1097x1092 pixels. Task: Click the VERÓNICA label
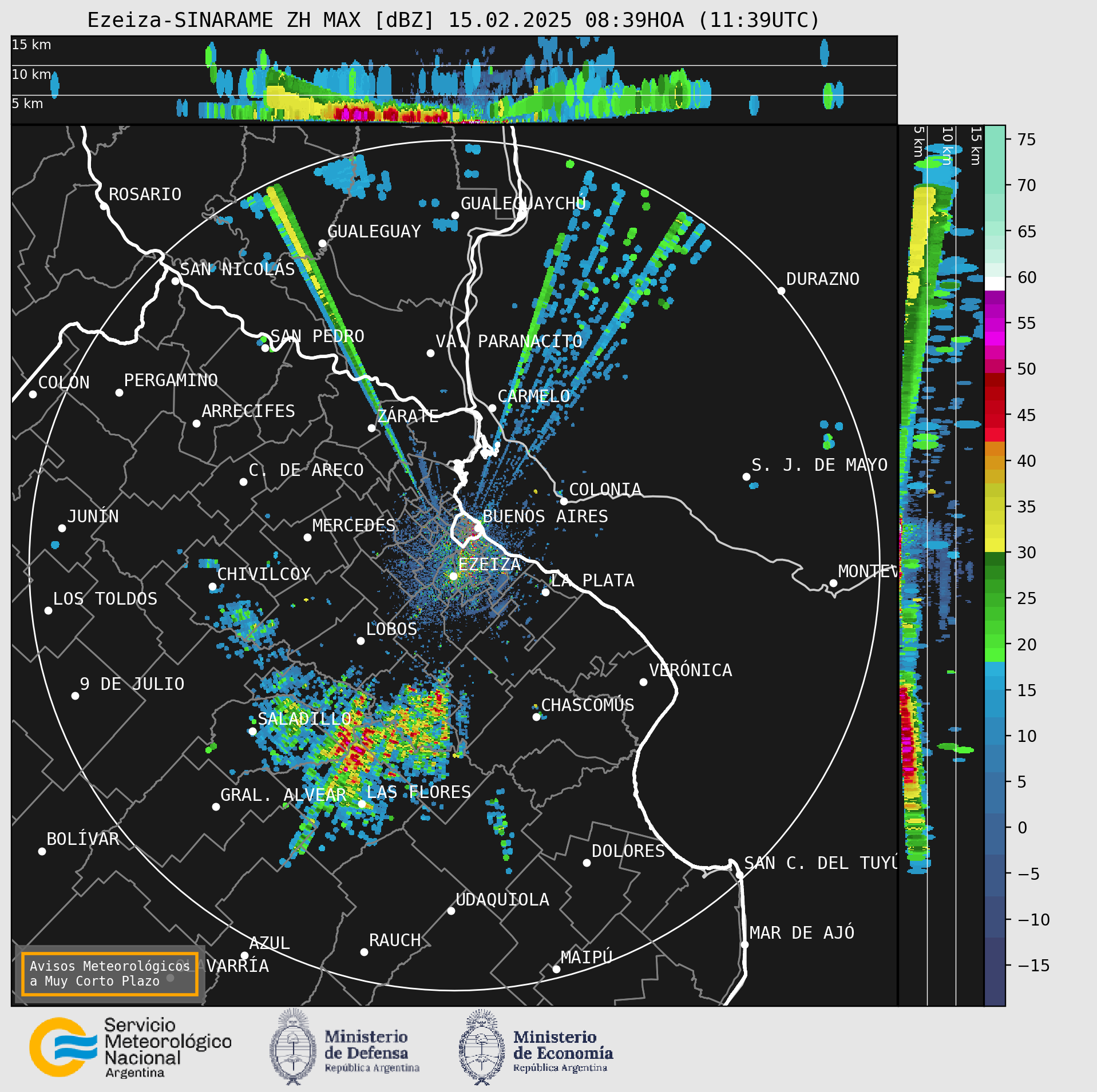[690, 670]
